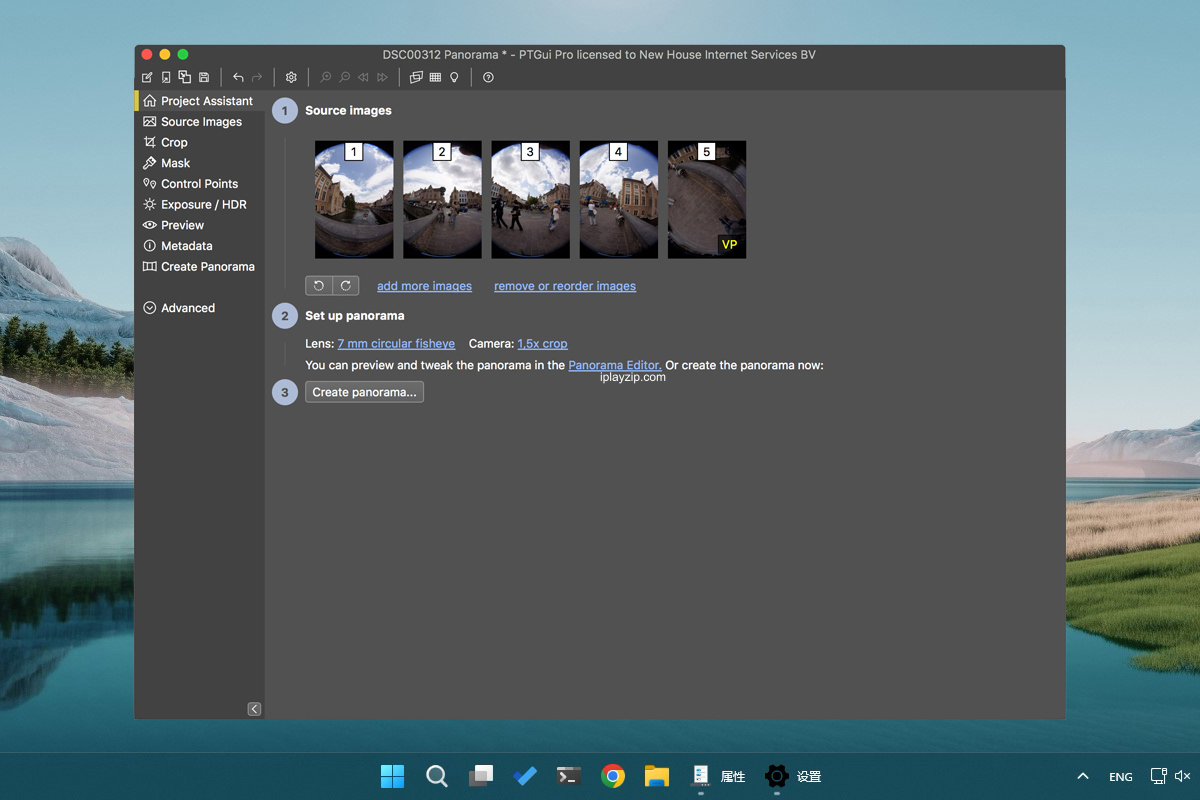Rotate images counterclockwise button

coord(319,285)
